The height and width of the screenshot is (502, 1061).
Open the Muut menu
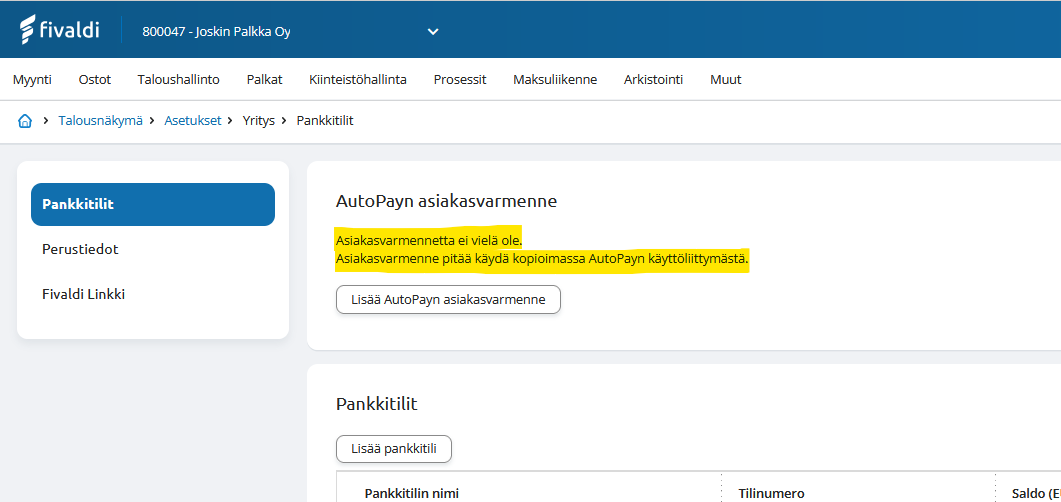pos(725,80)
